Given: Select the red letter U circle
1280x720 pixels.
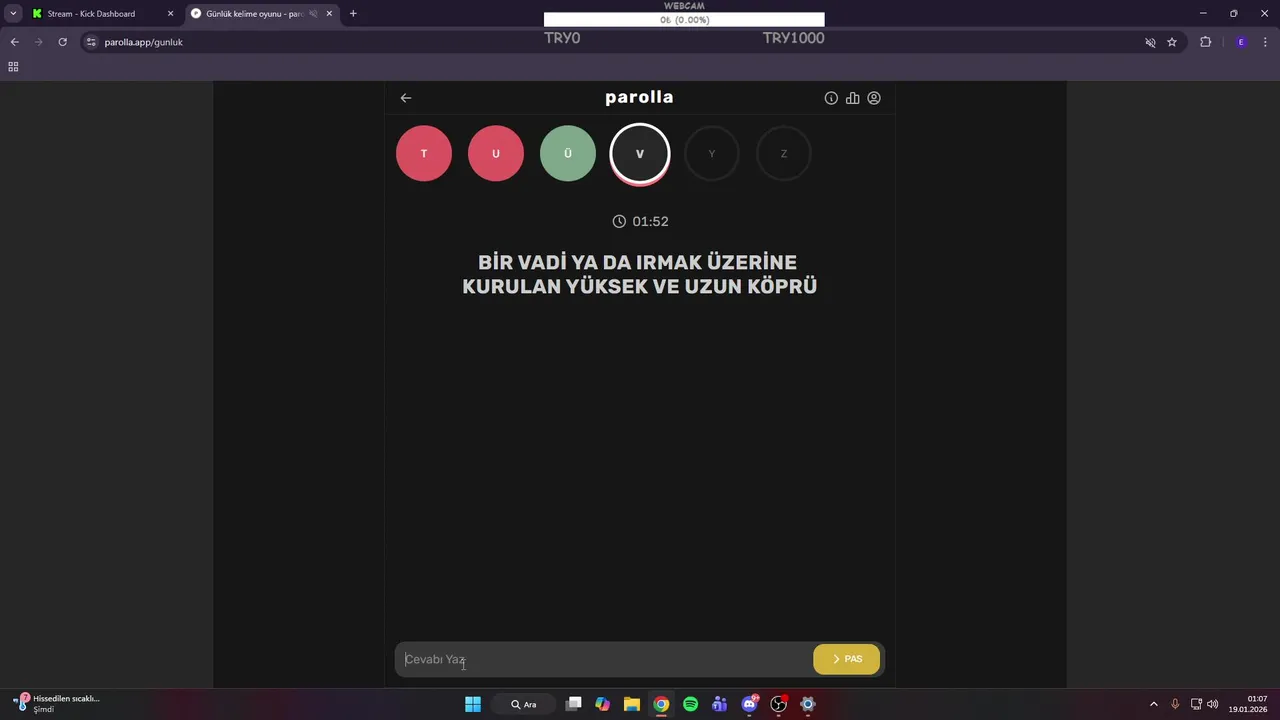Looking at the screenshot, I should 496,153.
